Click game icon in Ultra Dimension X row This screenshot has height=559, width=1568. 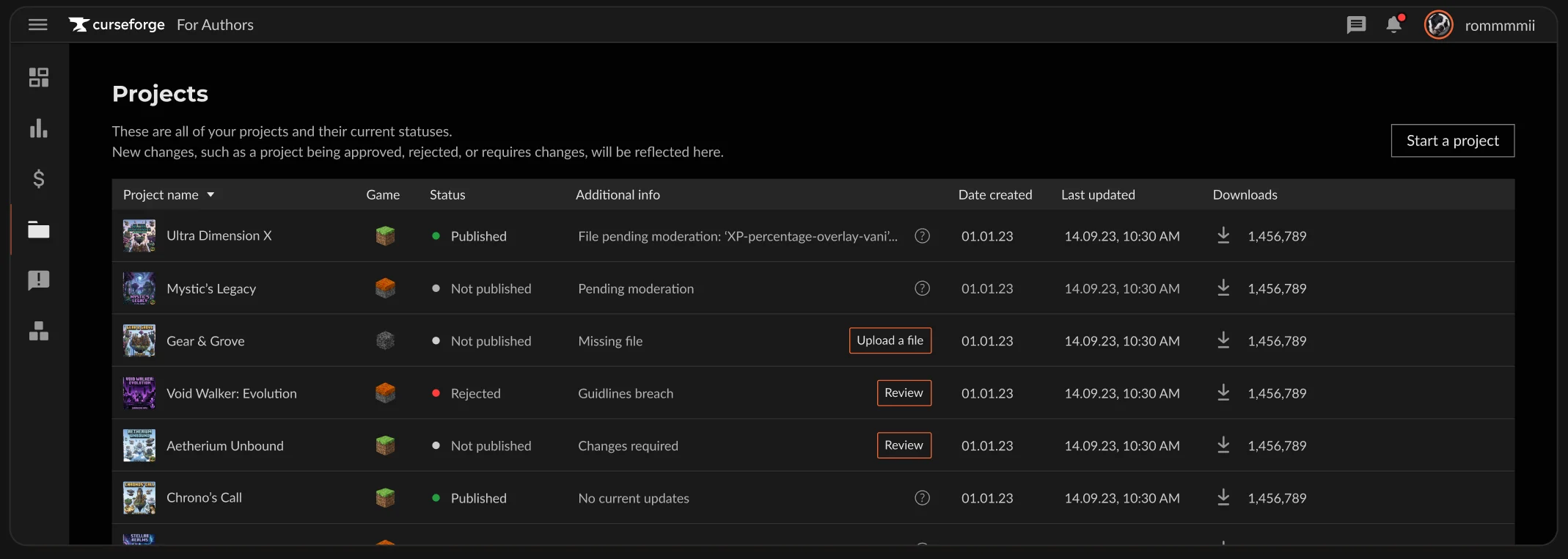click(x=385, y=236)
